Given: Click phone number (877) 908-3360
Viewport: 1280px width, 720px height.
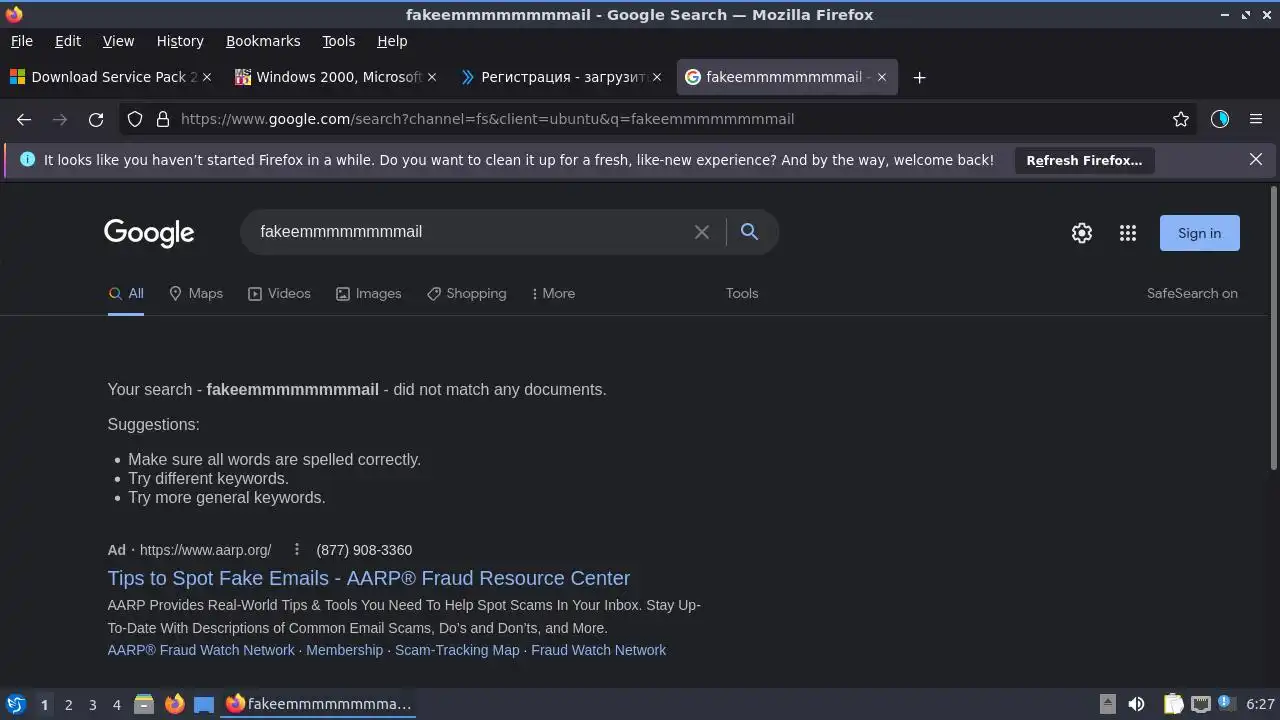Looking at the screenshot, I should point(364,550).
